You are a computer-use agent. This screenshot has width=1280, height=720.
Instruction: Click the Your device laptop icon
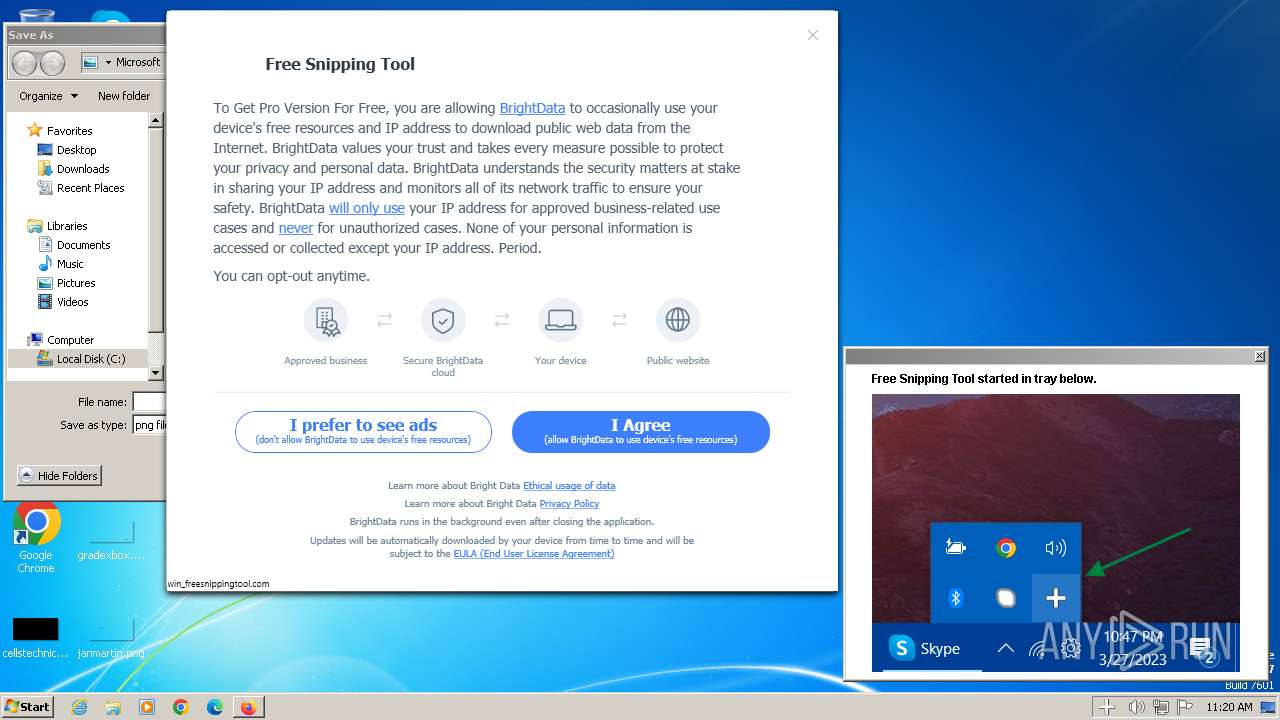pos(560,320)
